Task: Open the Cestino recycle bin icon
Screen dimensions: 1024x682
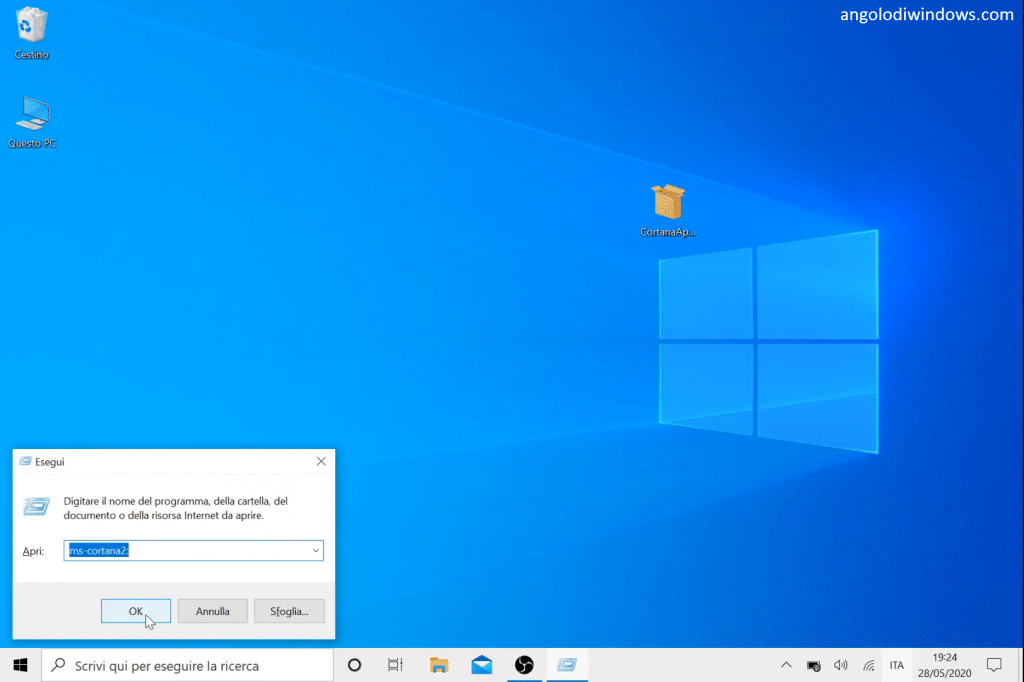Action: 32,27
